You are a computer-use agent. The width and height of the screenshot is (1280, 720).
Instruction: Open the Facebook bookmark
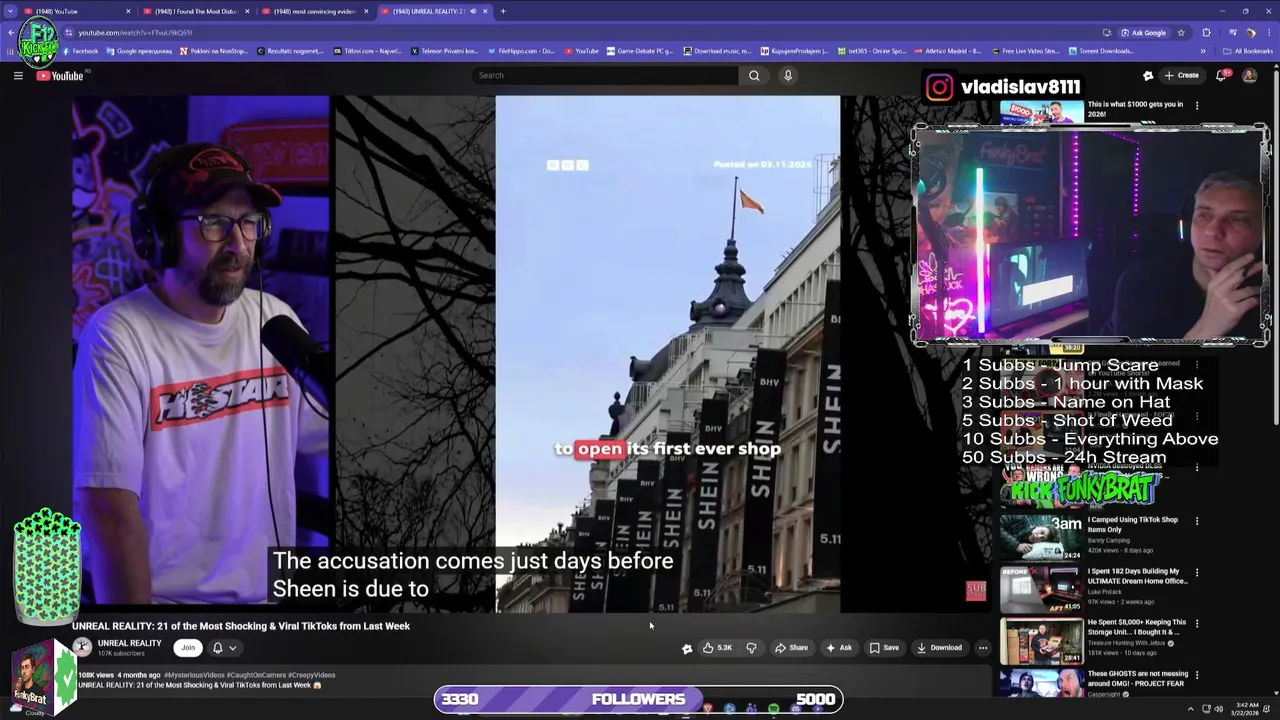79,51
